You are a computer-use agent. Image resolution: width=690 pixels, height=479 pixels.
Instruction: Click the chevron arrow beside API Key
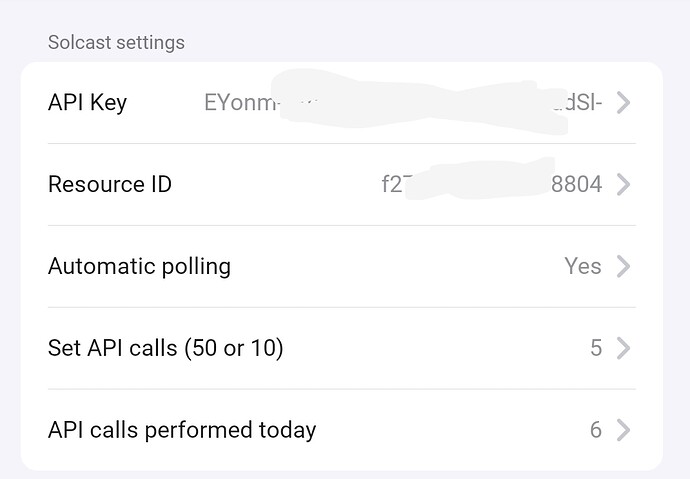pyautogui.click(x=623, y=103)
